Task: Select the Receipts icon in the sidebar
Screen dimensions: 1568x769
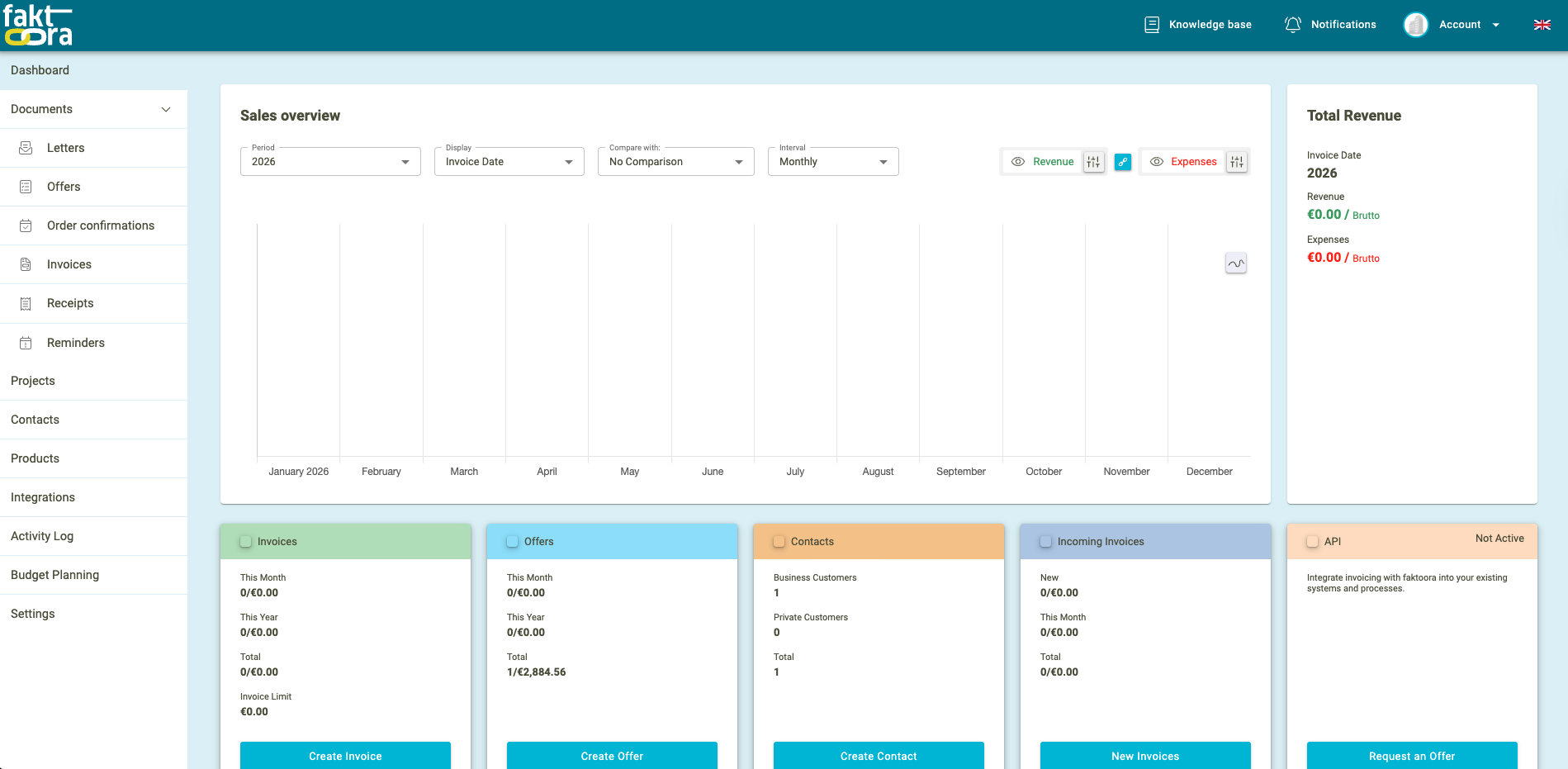Action: (26, 302)
